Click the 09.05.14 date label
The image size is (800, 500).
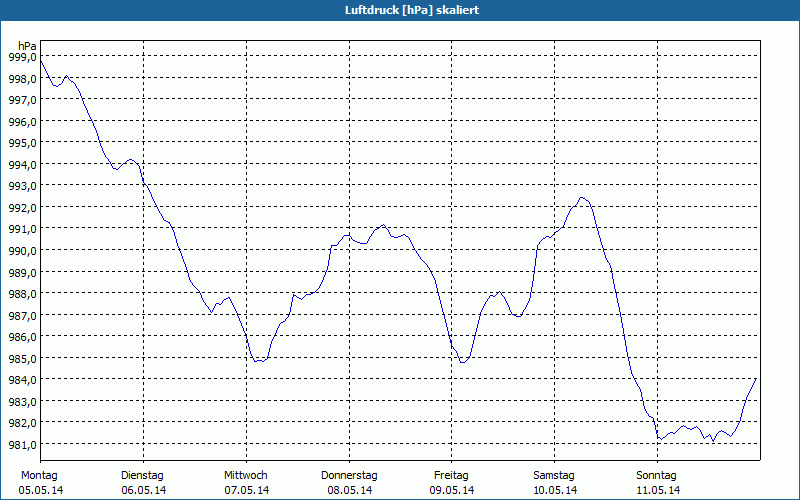point(452,491)
